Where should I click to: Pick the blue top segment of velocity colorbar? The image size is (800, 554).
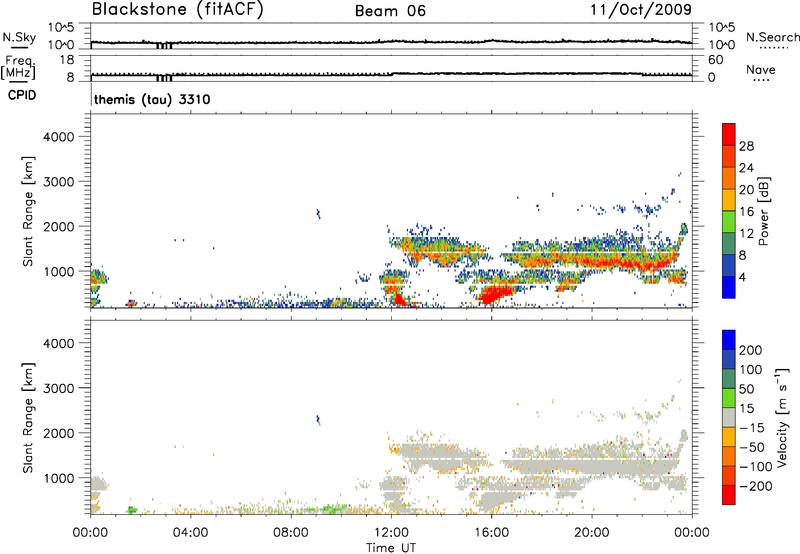click(729, 340)
